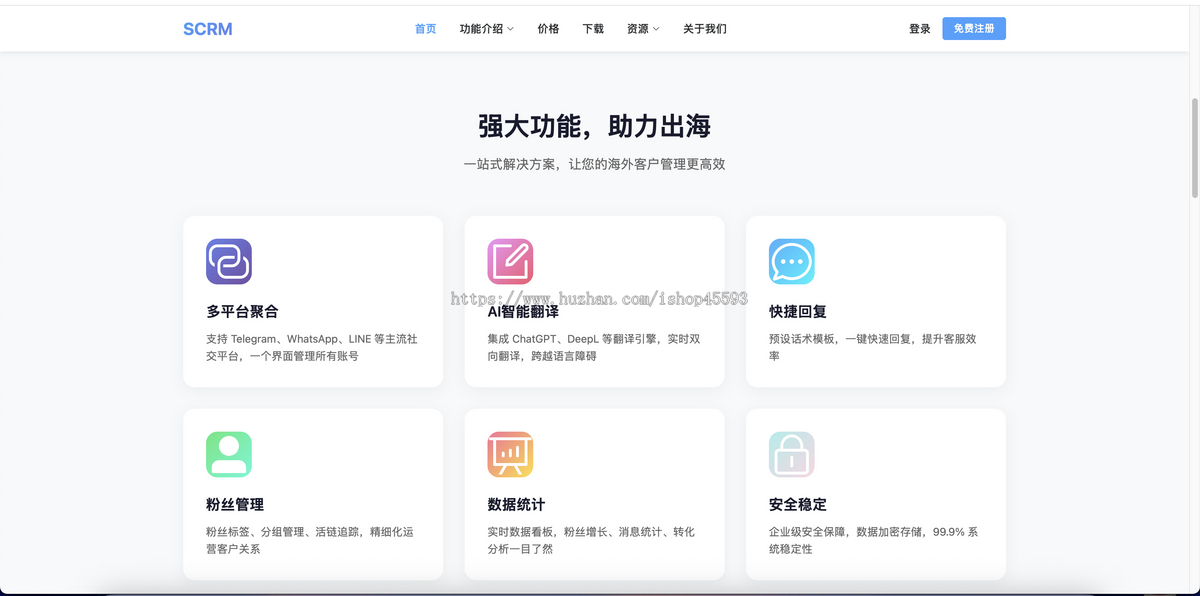Go to the 首页 nav item

coord(426,29)
